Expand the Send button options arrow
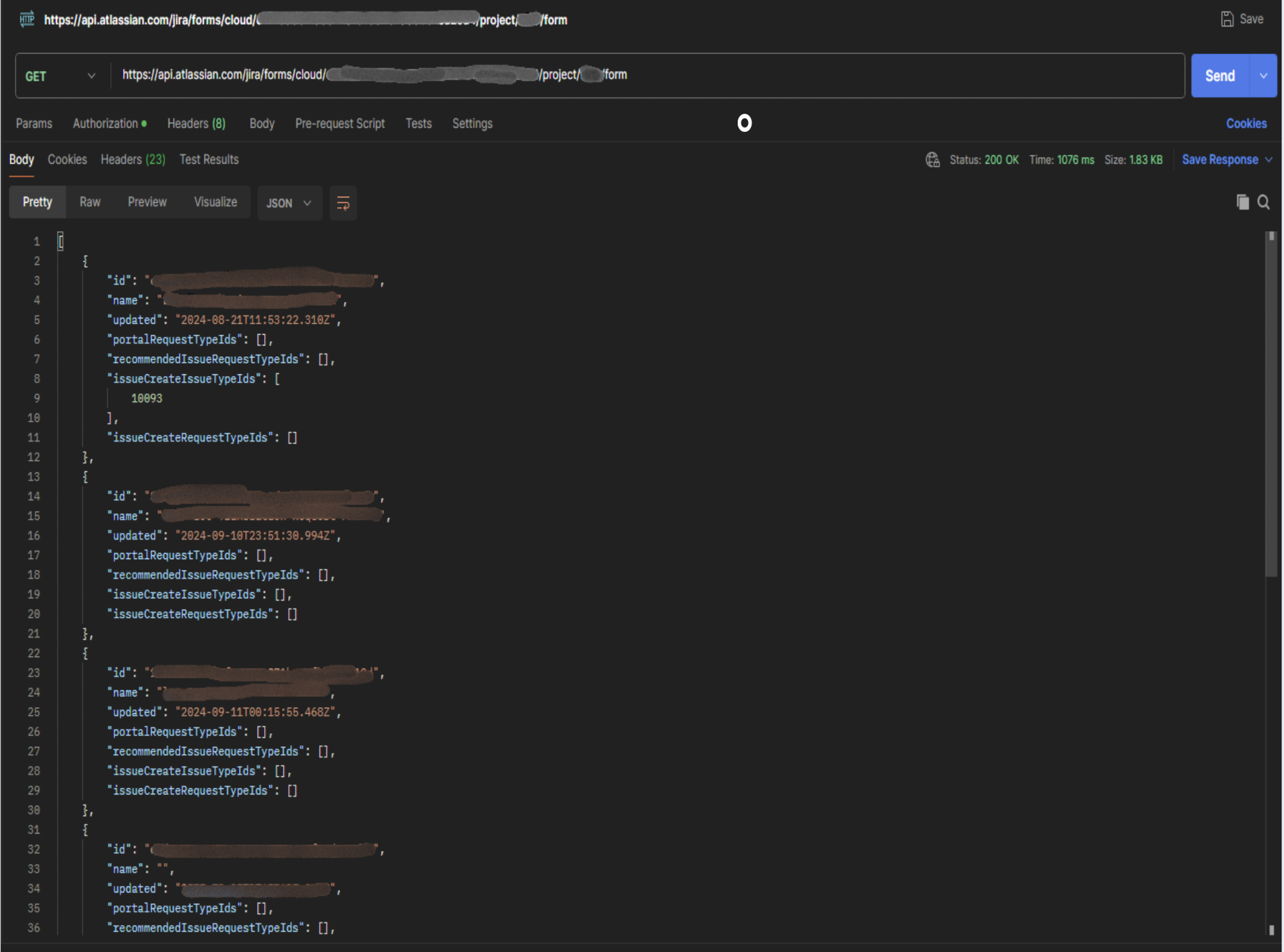Screen dimensions: 1284x952 [1264, 75]
